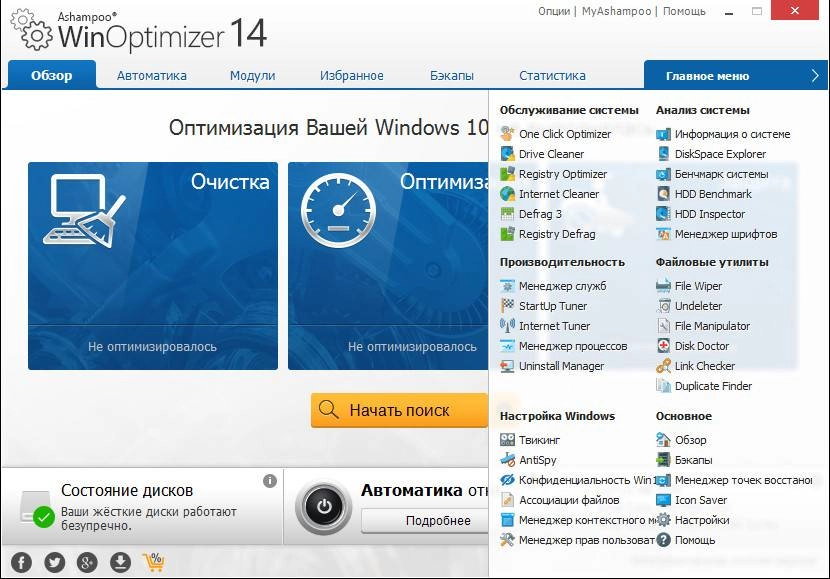Viewport: 830px width, 579px height.
Task: Open Конфиденциальность Win10 eye icon
Action: (507, 480)
